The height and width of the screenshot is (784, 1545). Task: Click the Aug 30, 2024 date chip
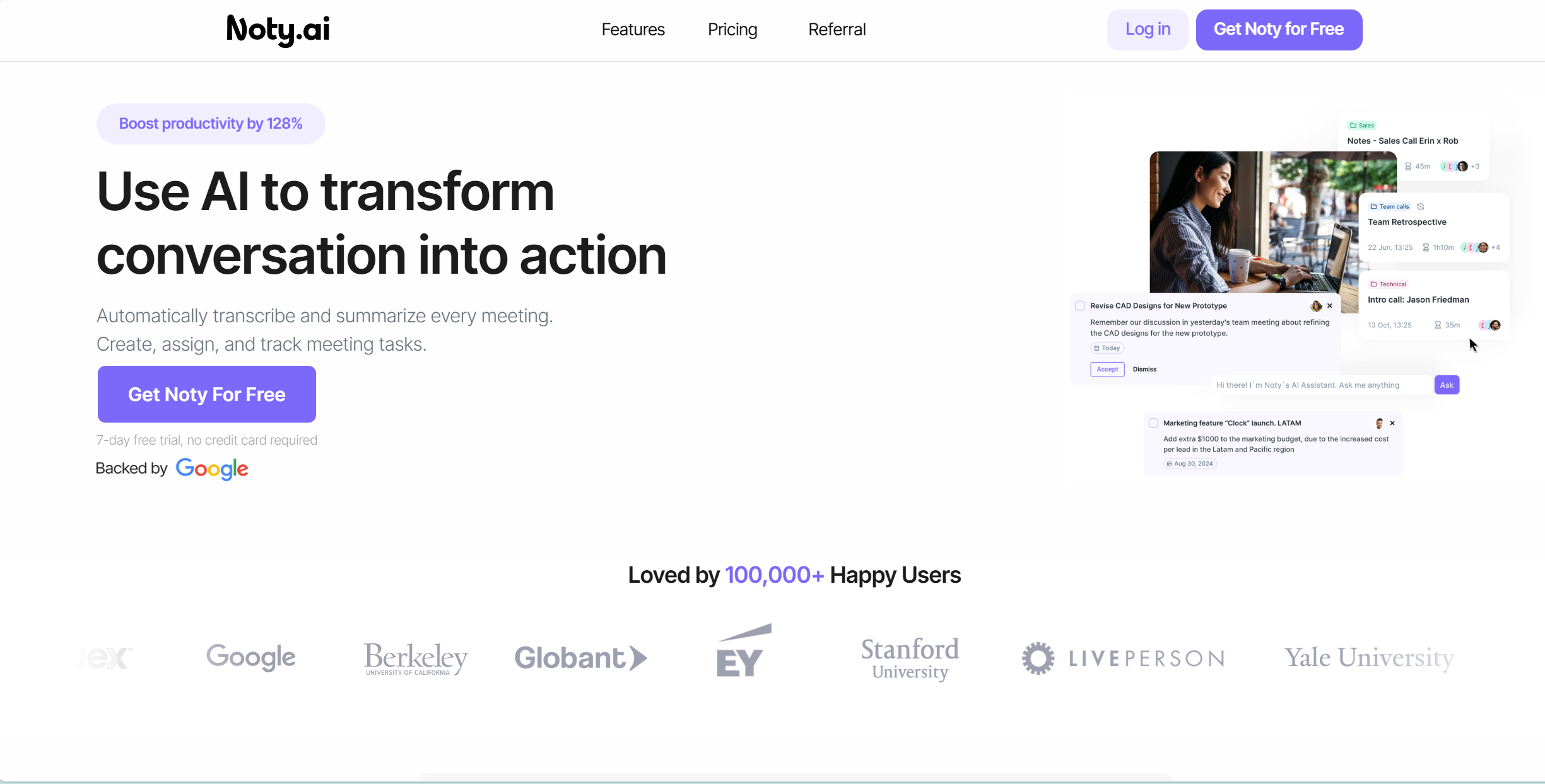click(x=1190, y=464)
